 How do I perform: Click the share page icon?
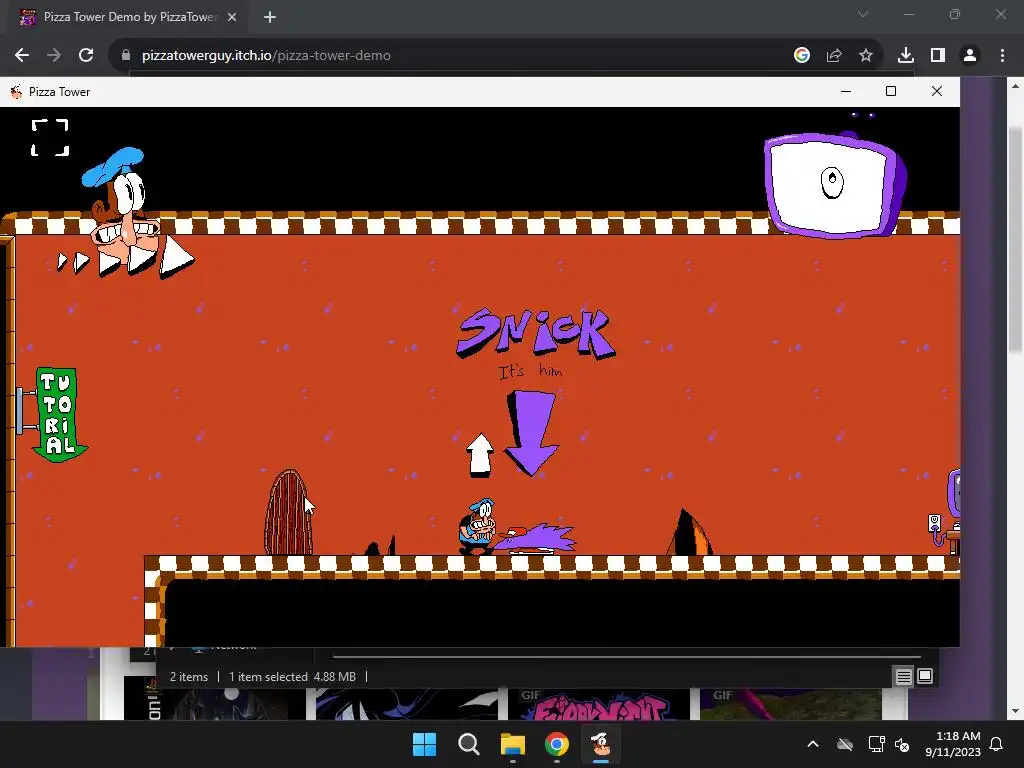(x=834, y=56)
